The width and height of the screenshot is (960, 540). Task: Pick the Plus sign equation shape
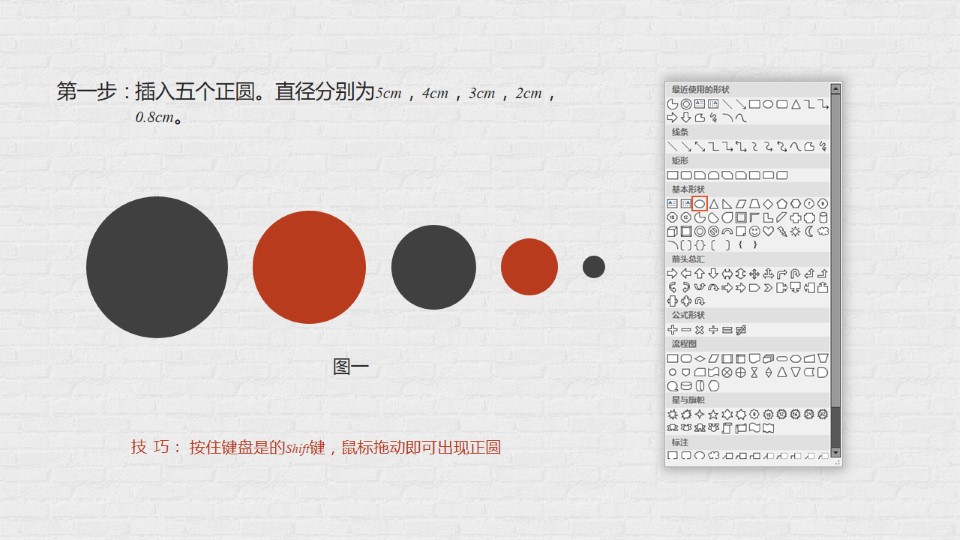tap(673, 330)
